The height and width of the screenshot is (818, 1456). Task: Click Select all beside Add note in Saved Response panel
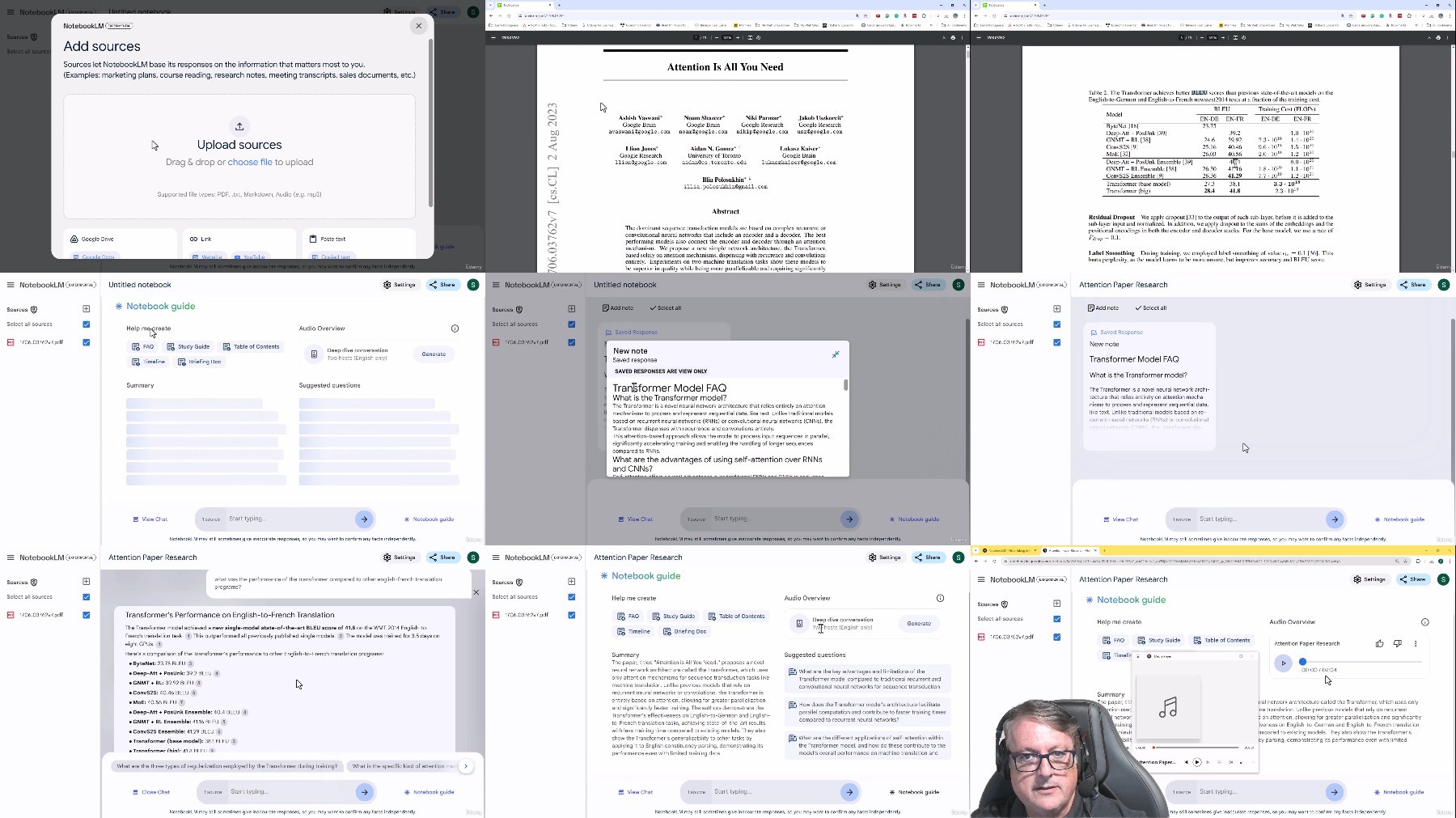1151,308
